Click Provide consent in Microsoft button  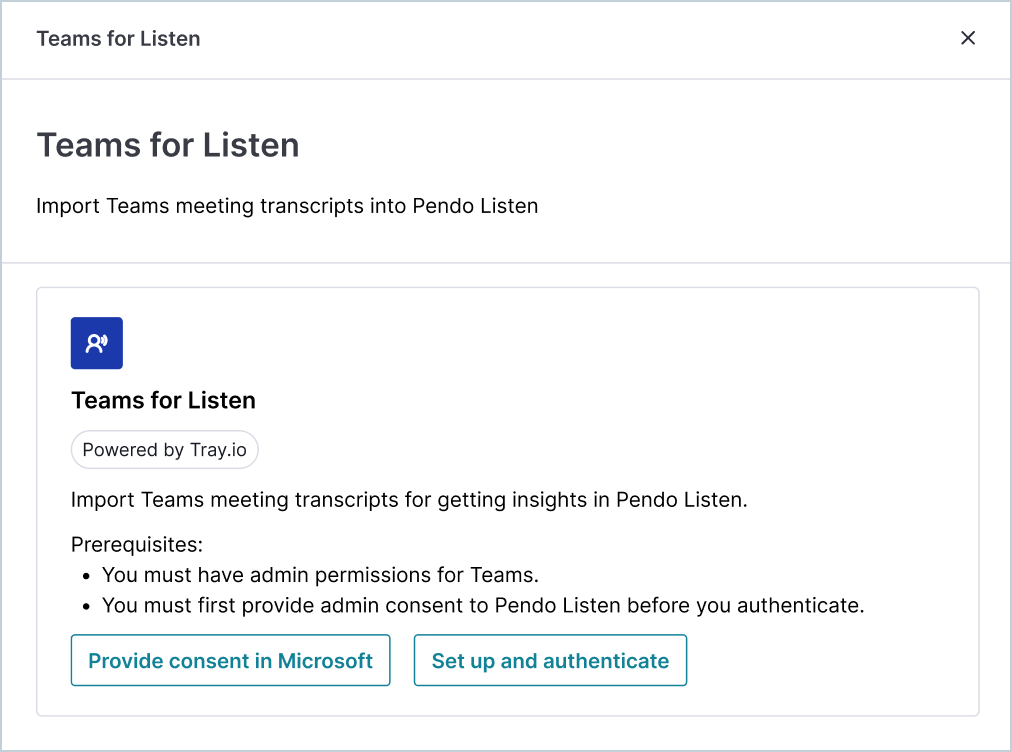pos(230,660)
